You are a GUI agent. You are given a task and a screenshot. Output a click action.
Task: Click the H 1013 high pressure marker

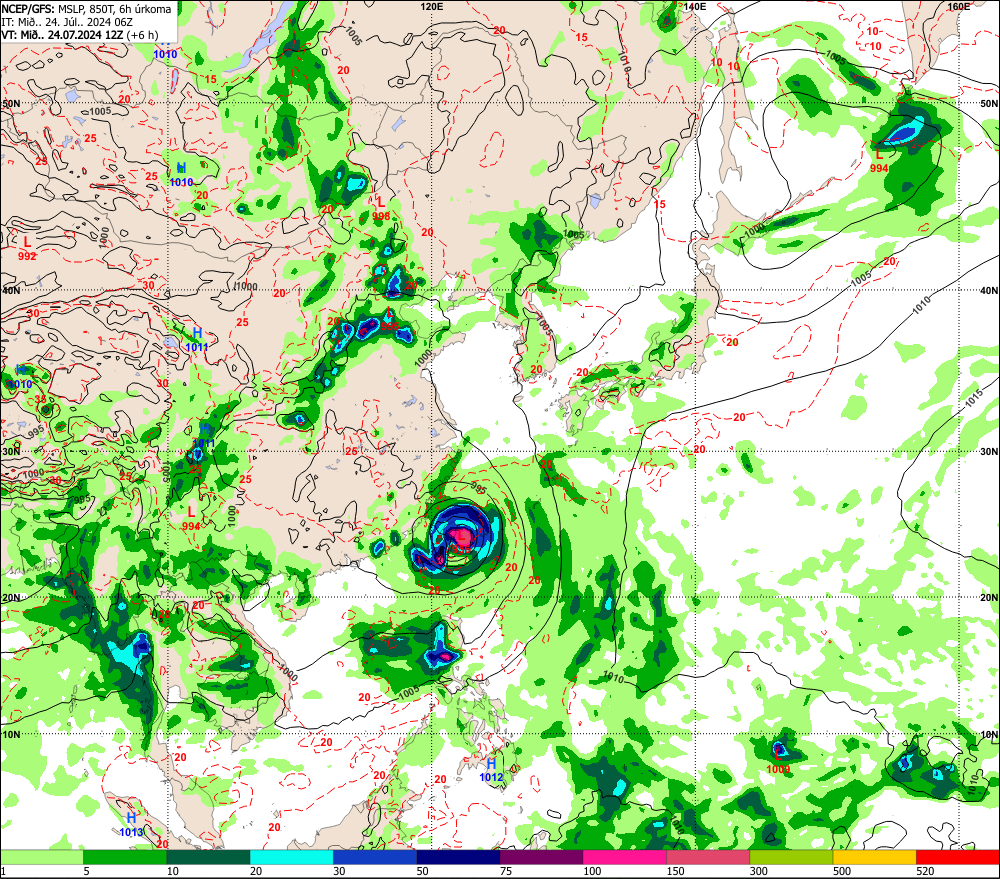point(131,824)
